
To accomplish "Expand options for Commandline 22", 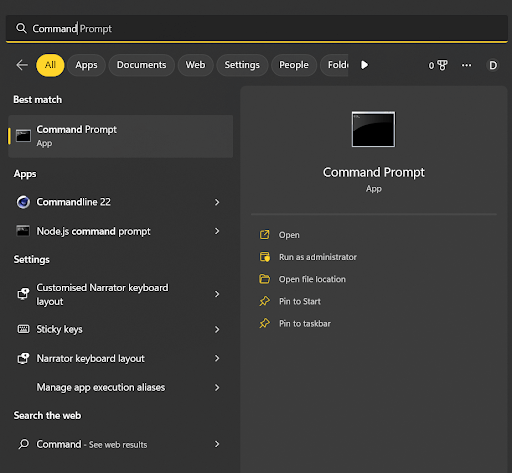I will 217,202.
